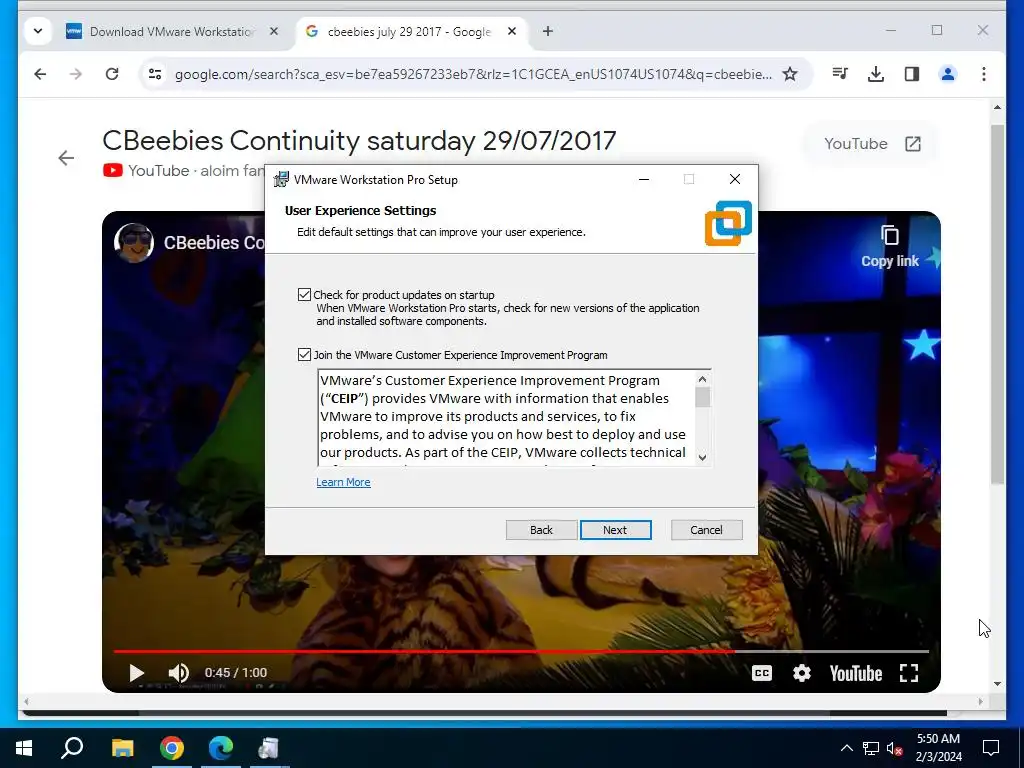
Task: Open Chrome tab search dropdown
Action: click(x=38, y=31)
